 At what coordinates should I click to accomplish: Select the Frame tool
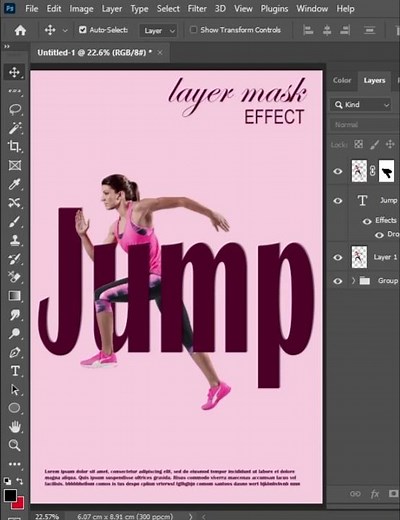[14, 165]
